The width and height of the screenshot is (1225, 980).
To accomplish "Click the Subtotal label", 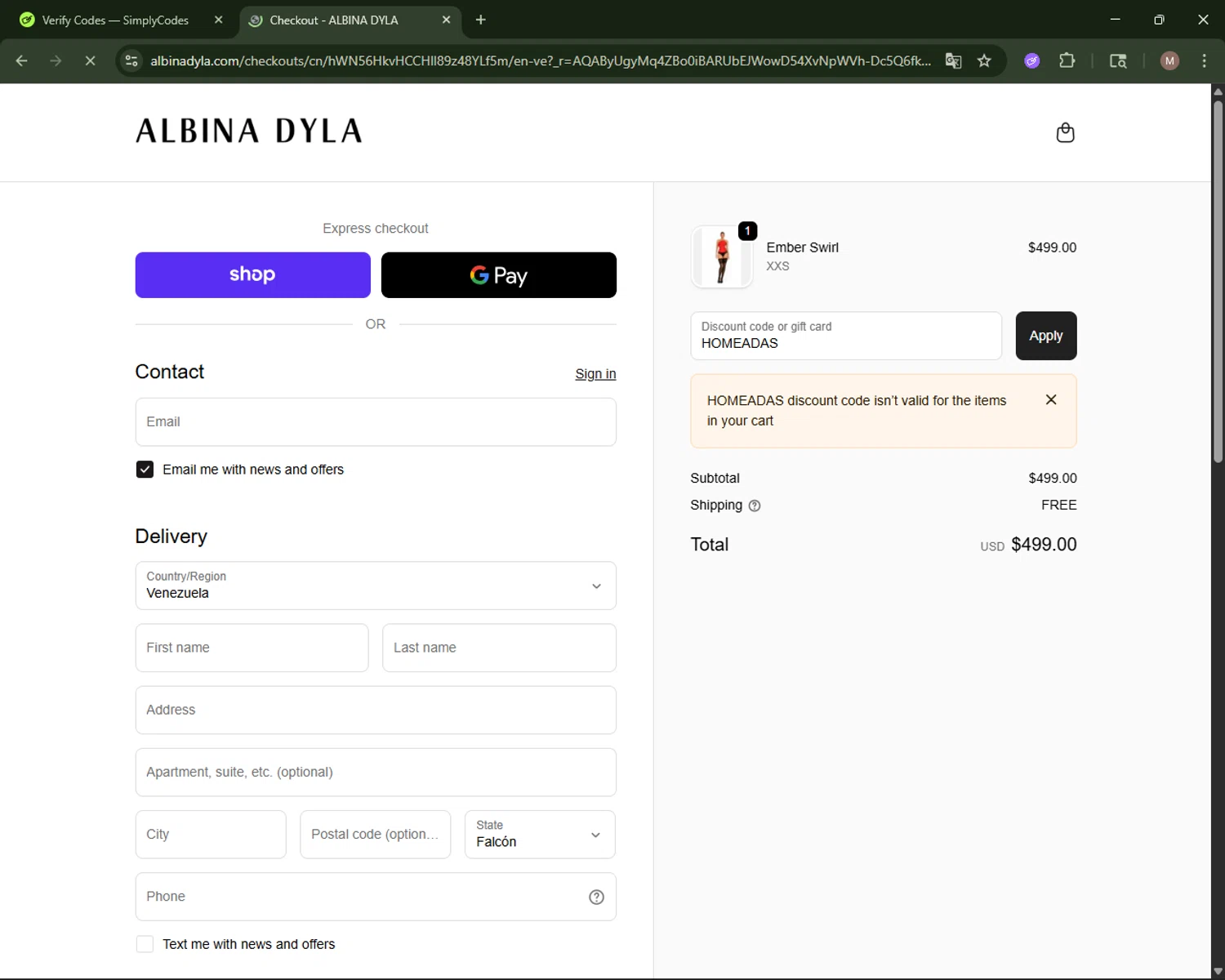I will 715,479.
